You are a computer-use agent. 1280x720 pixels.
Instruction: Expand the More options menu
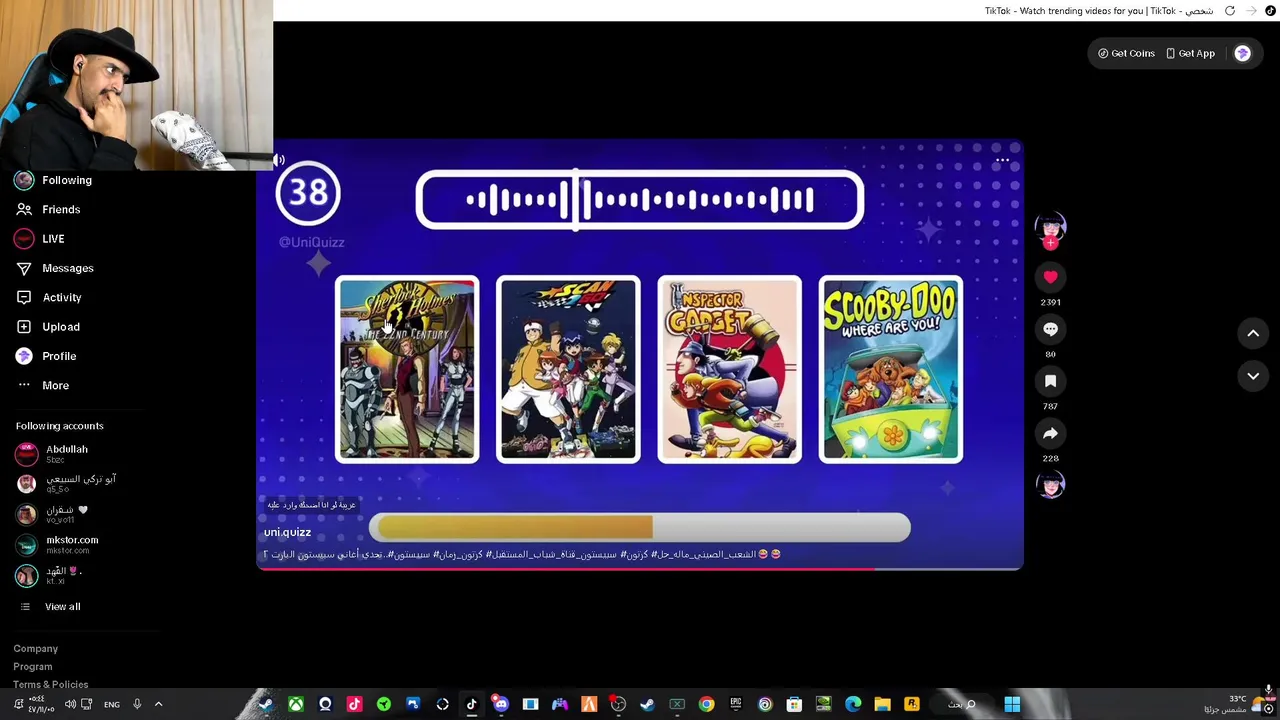point(42,385)
